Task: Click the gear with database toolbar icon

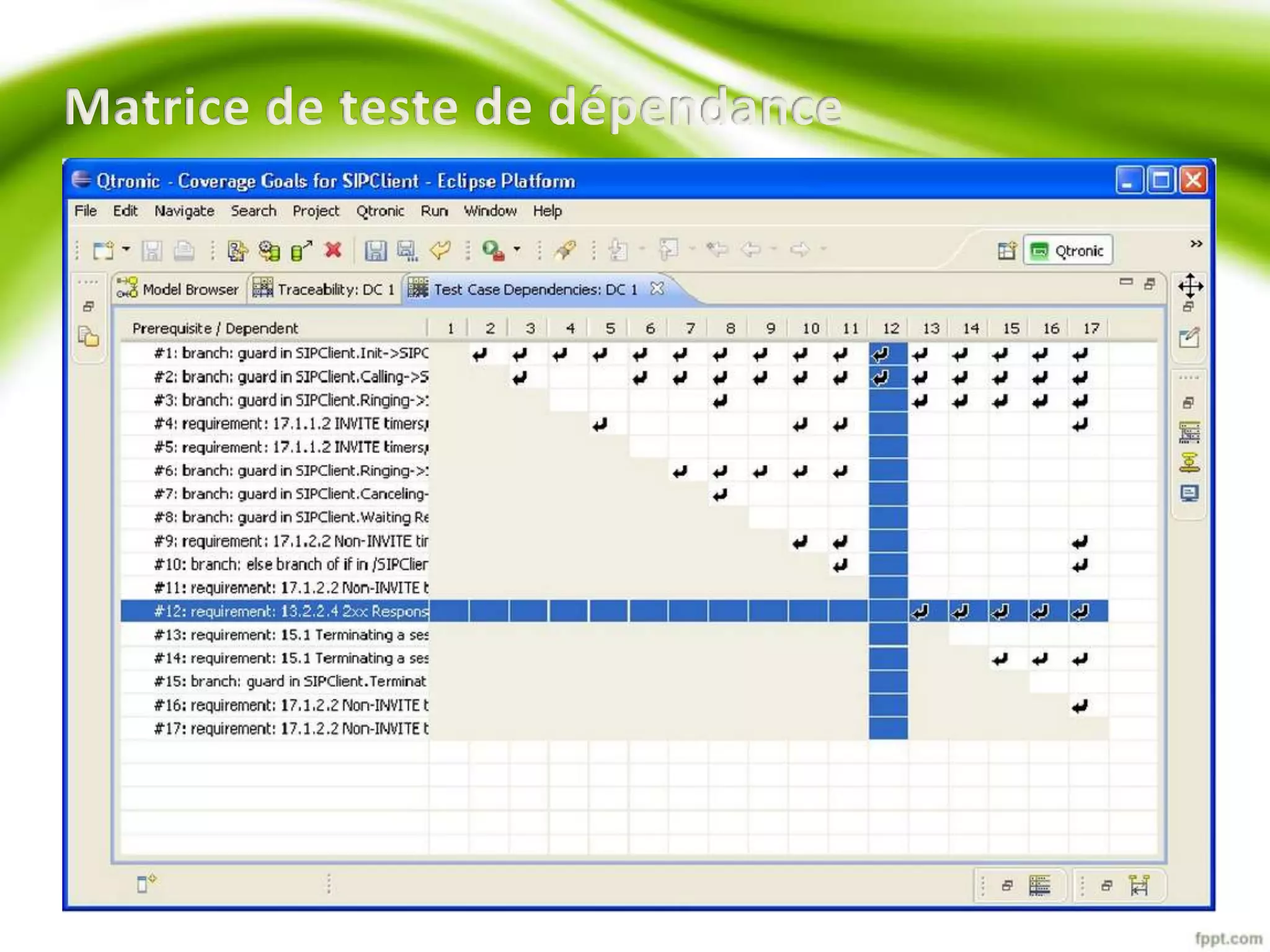Action: click(x=269, y=250)
